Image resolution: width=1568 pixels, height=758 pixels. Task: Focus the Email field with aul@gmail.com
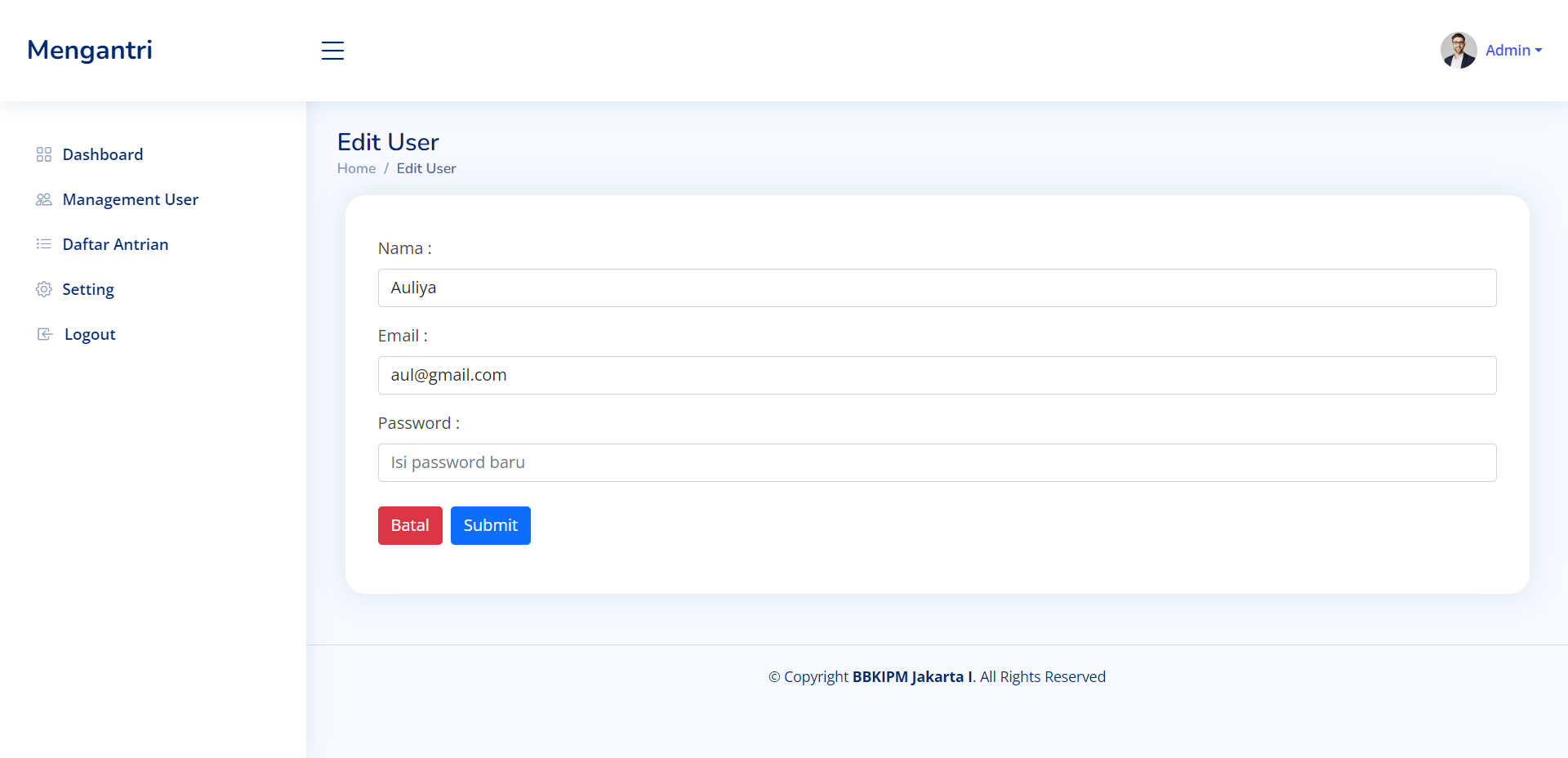point(937,375)
